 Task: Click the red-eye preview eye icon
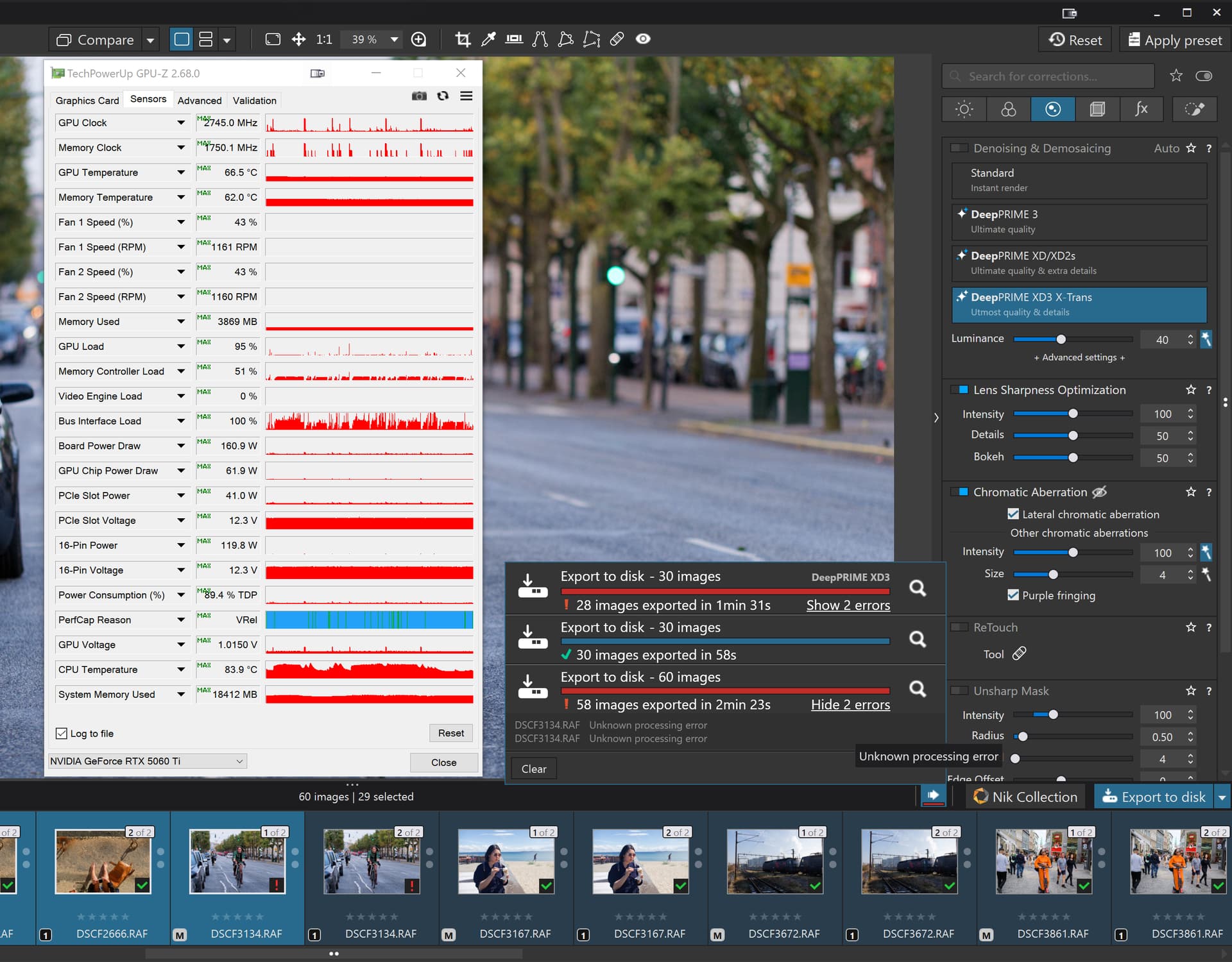click(x=643, y=39)
